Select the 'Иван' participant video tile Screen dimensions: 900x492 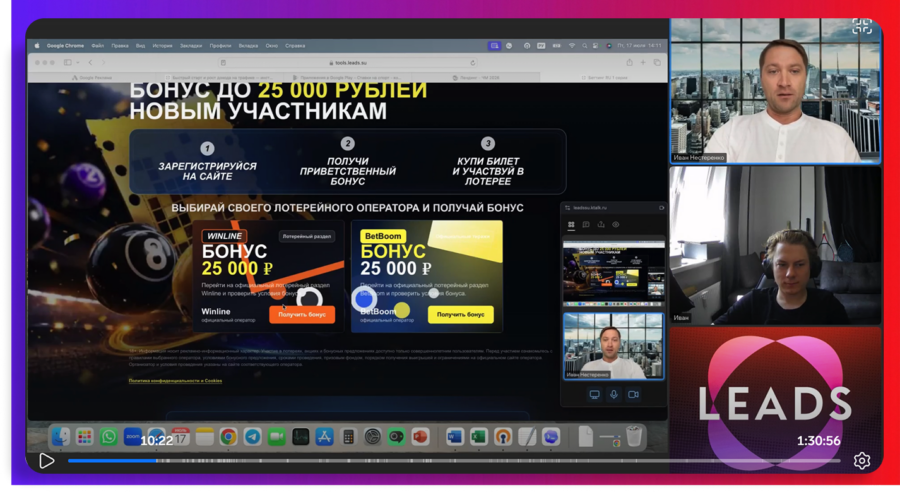(775, 245)
